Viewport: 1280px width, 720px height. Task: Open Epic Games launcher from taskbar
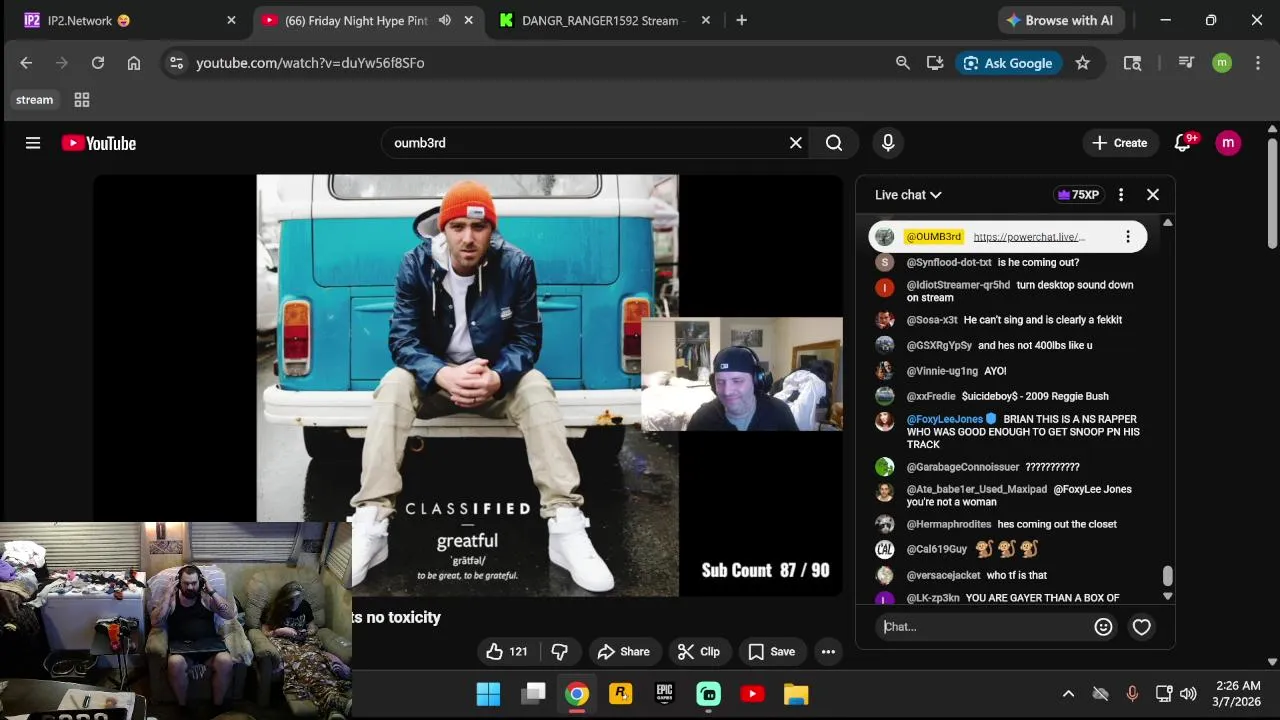pos(664,694)
